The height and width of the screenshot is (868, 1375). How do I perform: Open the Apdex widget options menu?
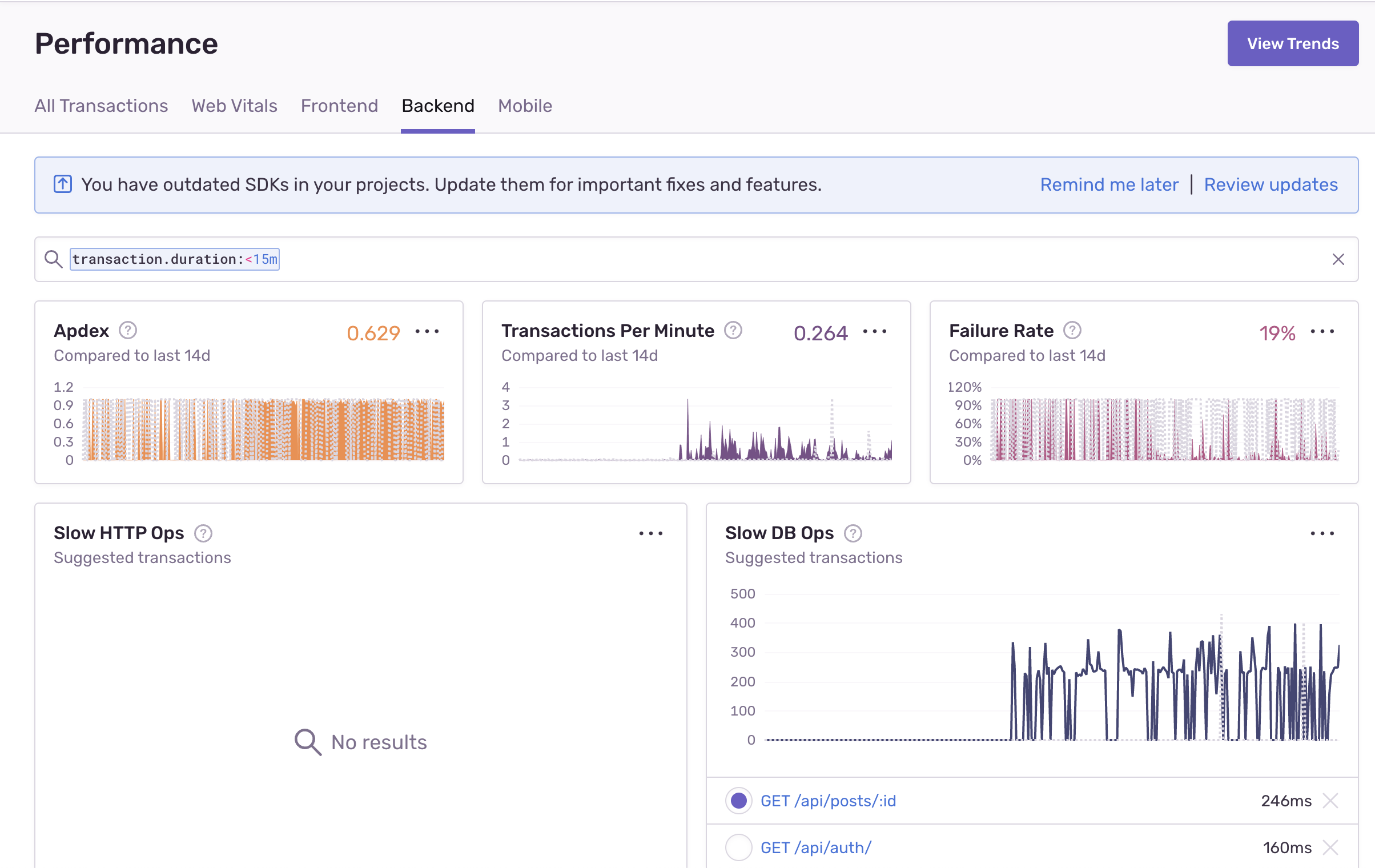(x=427, y=332)
